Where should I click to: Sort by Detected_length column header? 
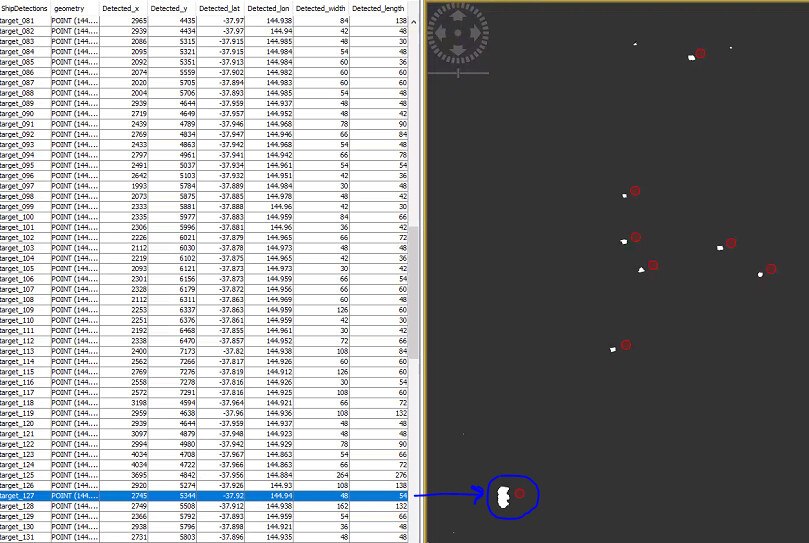click(x=379, y=8)
